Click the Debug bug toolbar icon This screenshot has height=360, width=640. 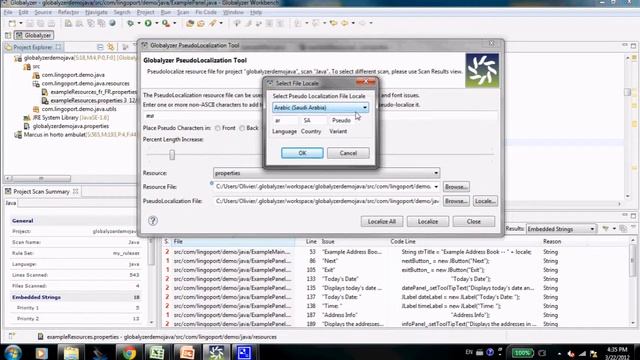130,23
